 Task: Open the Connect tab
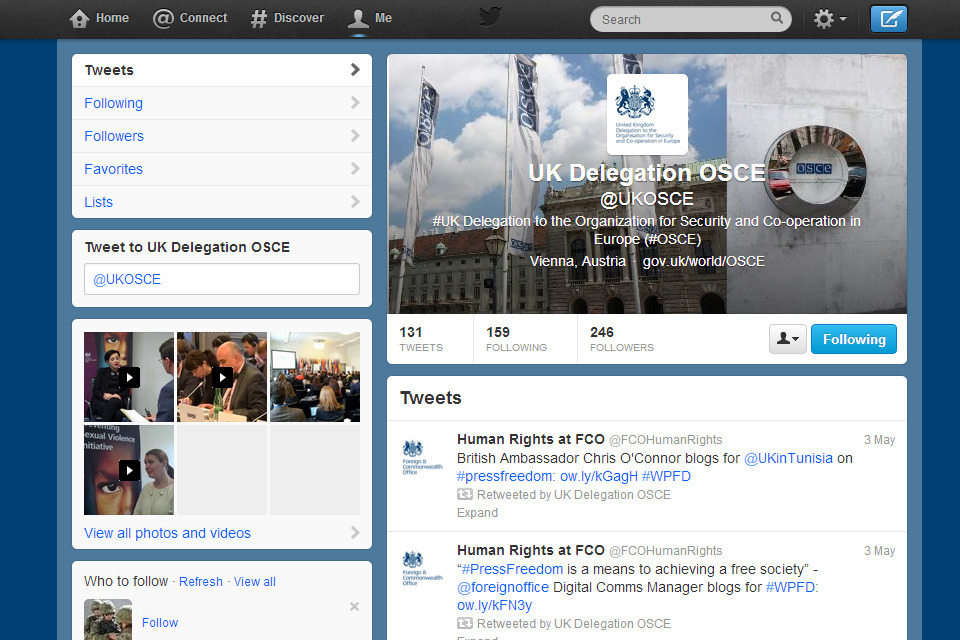[x=190, y=18]
